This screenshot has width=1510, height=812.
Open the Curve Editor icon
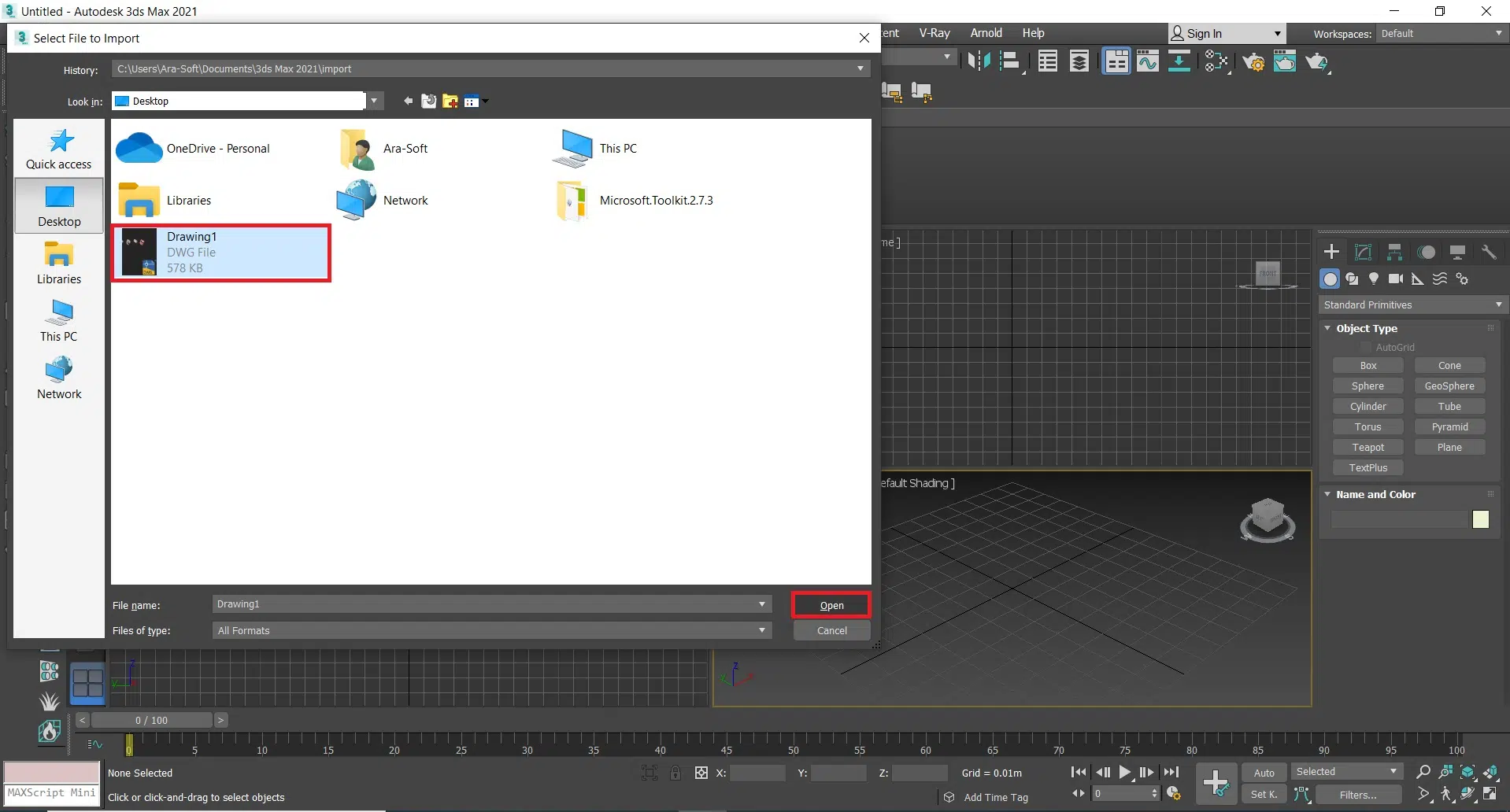point(1148,61)
